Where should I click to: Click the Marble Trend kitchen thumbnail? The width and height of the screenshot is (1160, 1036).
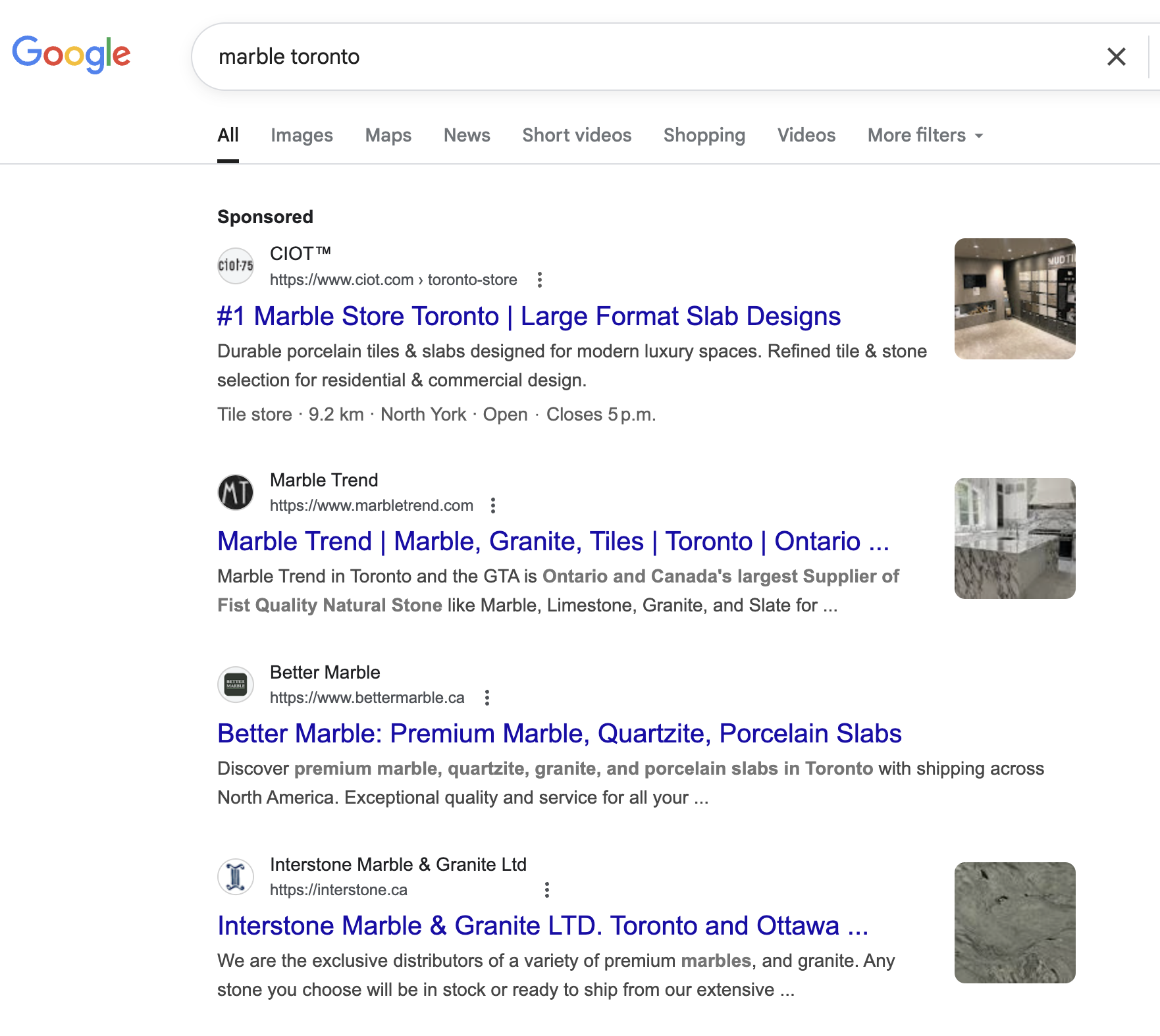coord(1015,538)
